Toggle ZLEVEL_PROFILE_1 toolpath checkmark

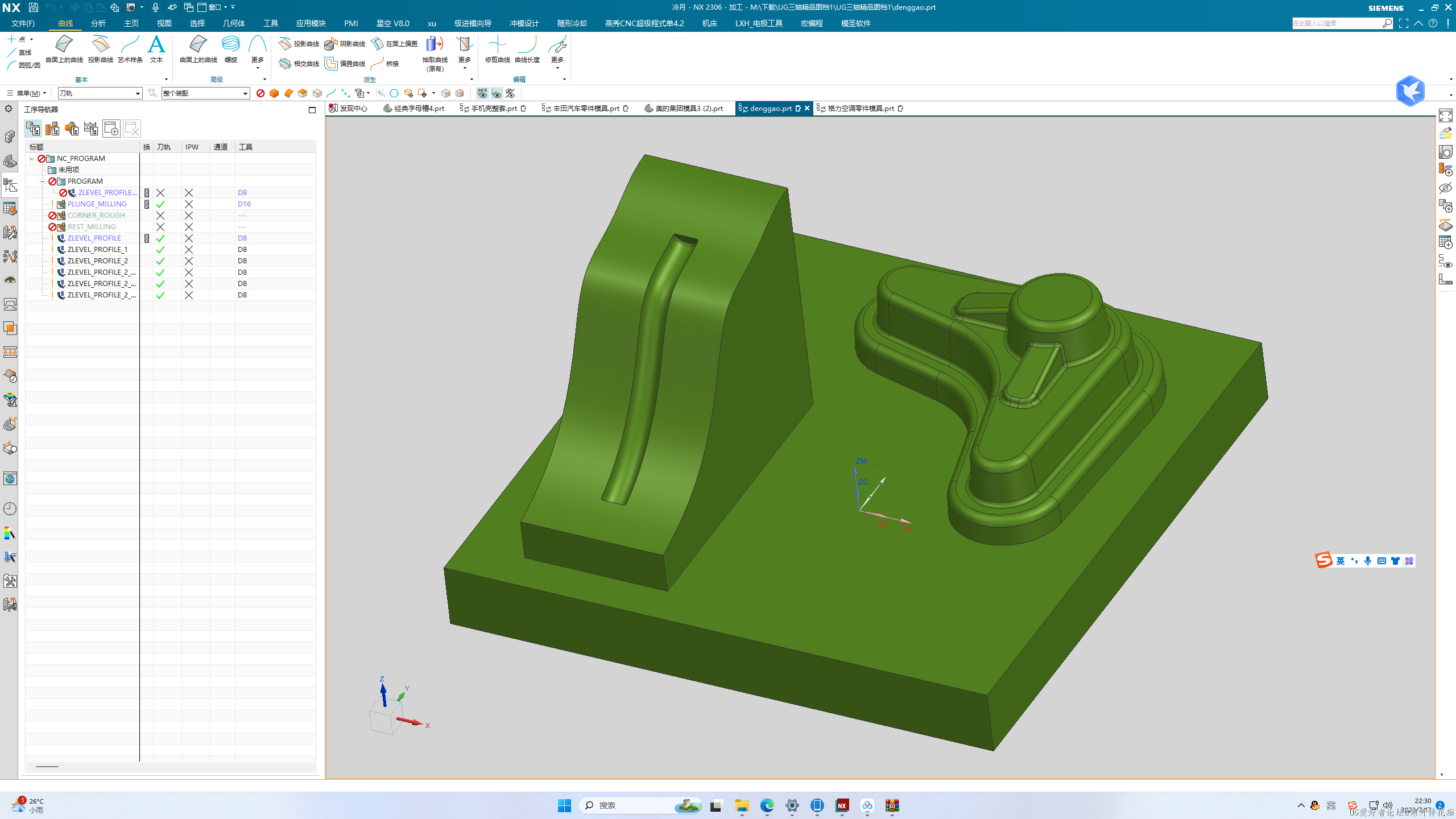pyautogui.click(x=160, y=250)
